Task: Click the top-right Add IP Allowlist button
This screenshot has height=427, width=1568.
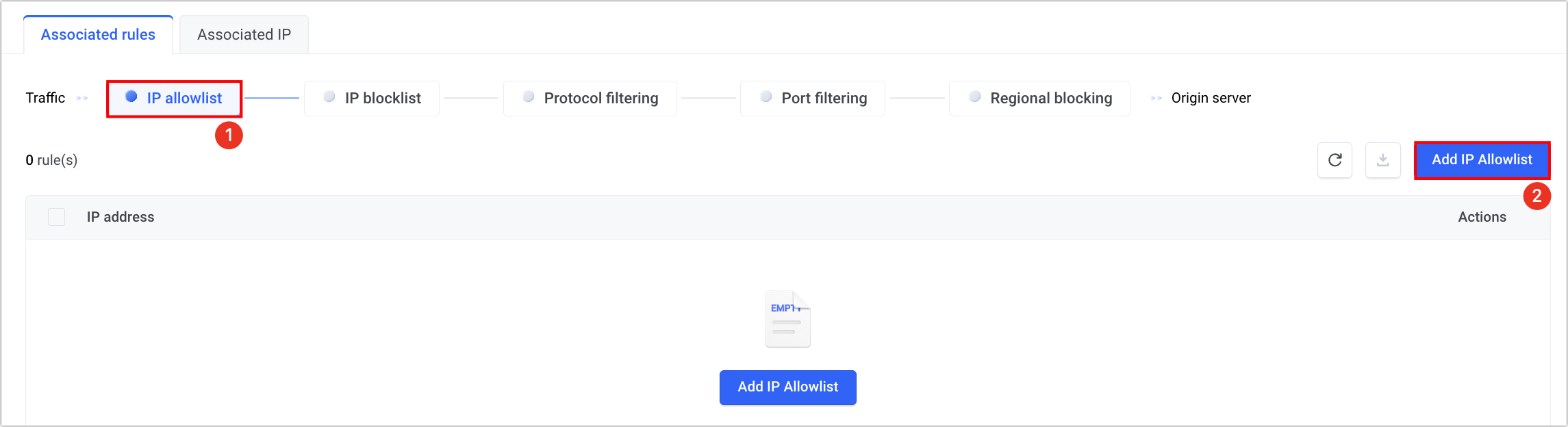Action: point(1482,160)
